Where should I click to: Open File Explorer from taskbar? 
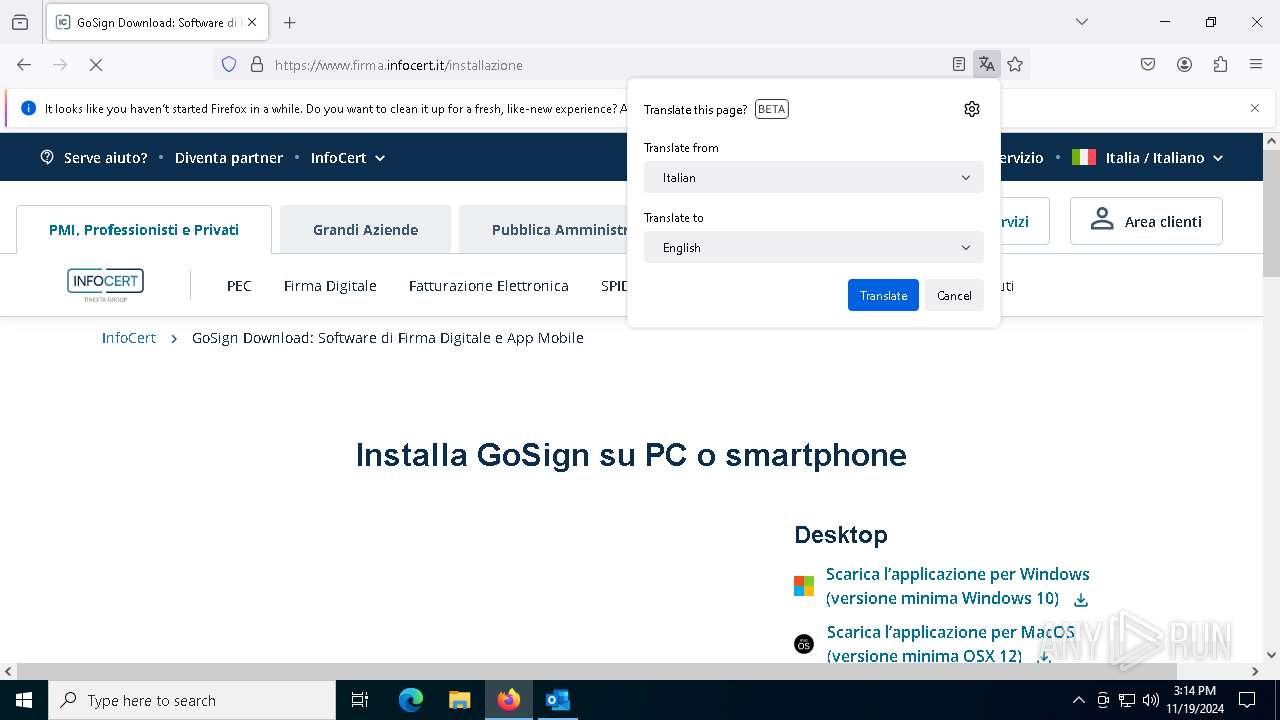(459, 700)
